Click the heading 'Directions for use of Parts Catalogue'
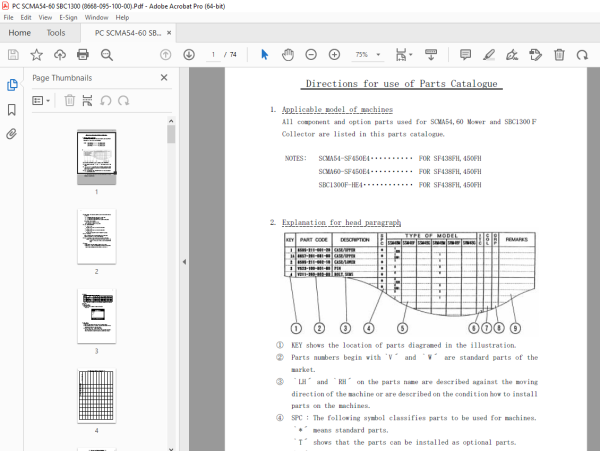Image resolution: width=600 pixels, height=451 pixels. coord(401,84)
